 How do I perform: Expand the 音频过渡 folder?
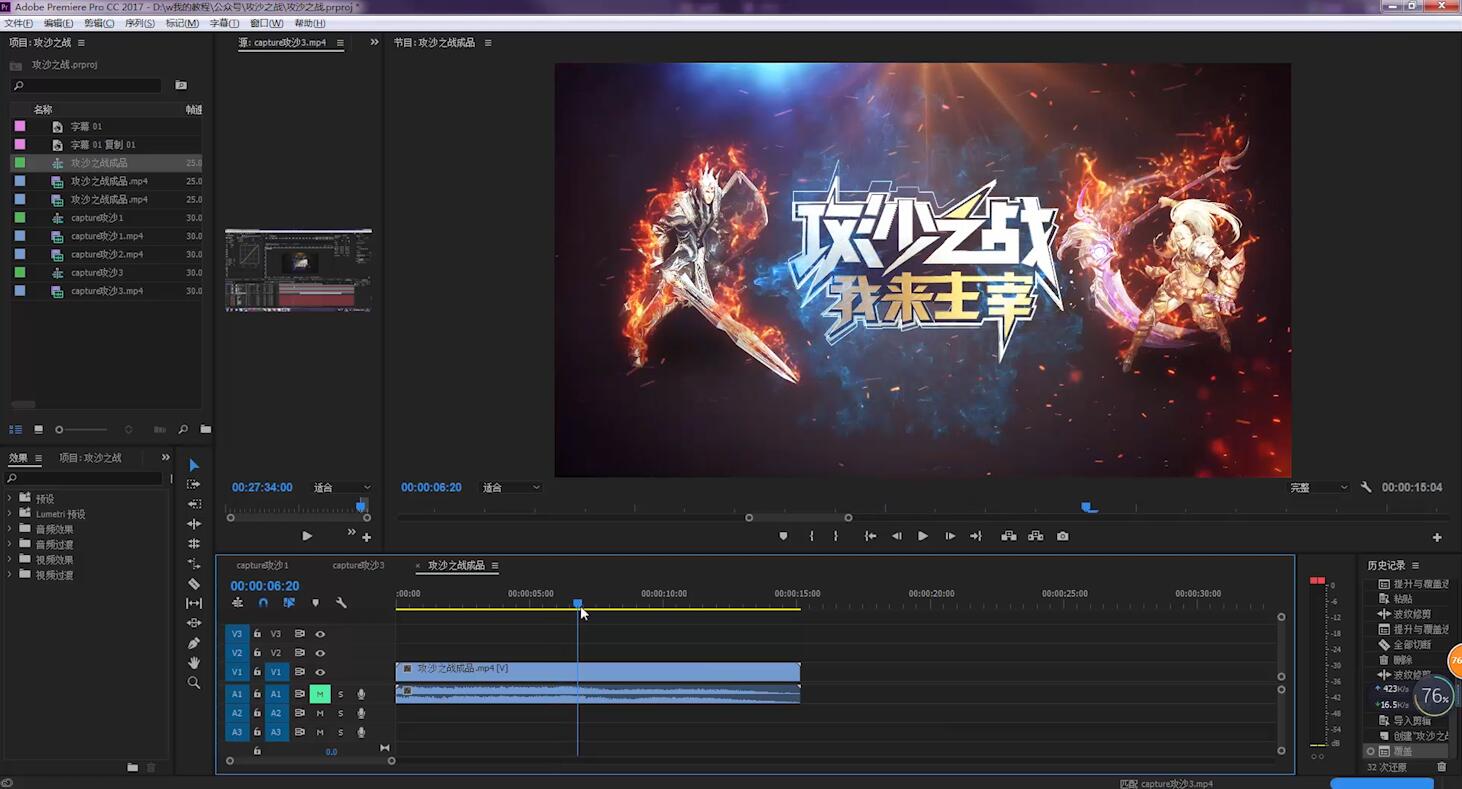click(x=10, y=544)
